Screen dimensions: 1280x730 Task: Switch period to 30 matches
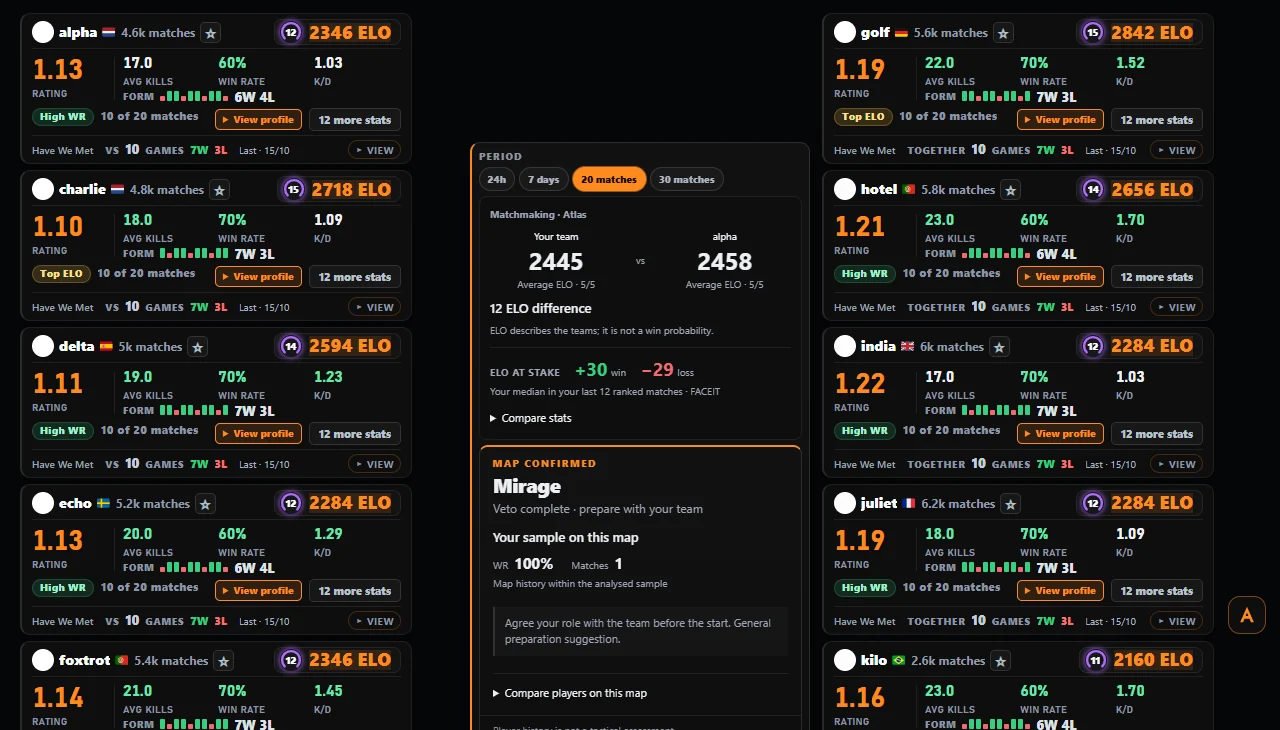687,180
